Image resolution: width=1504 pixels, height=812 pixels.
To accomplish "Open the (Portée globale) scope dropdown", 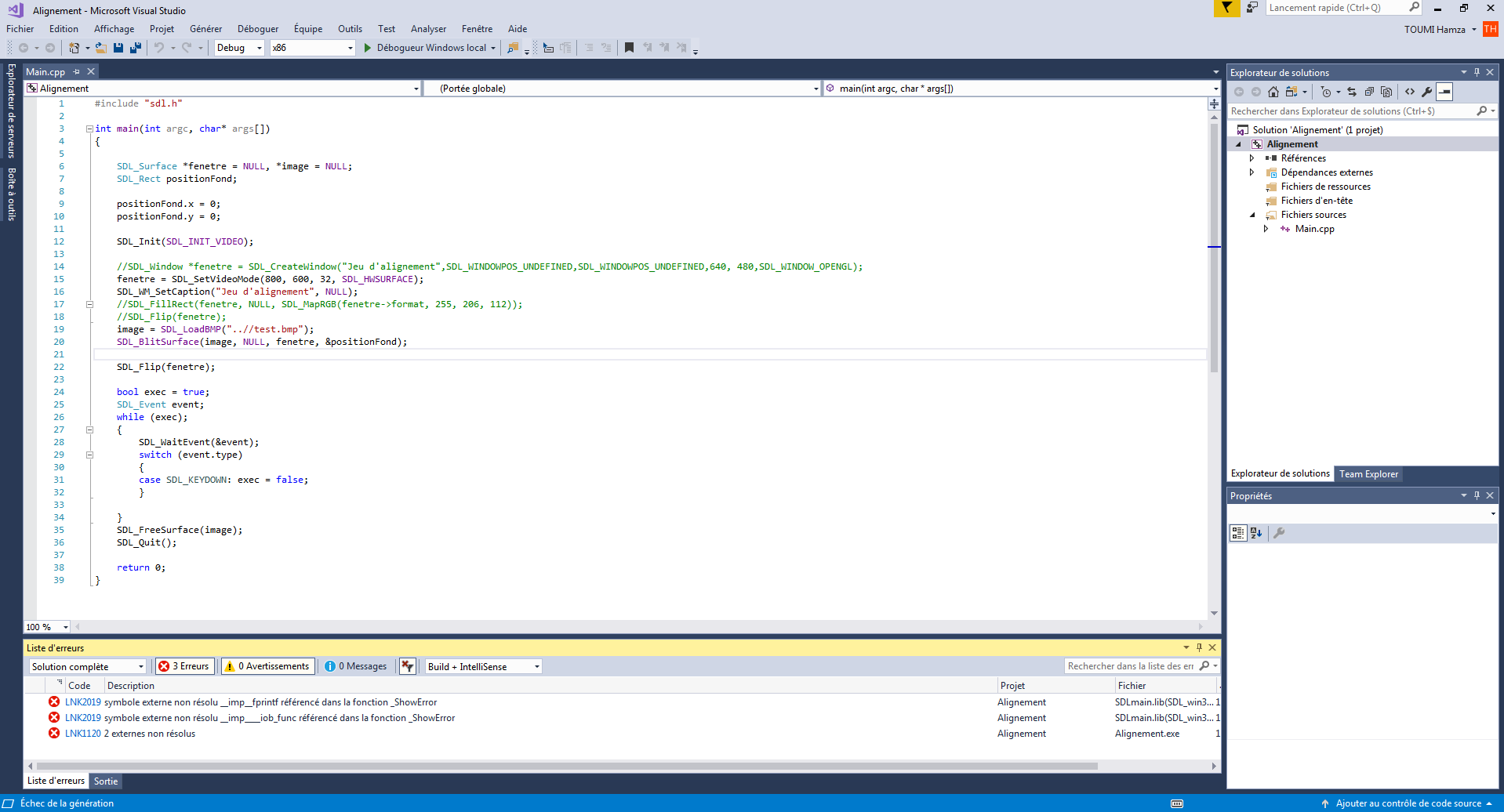I will point(623,89).
